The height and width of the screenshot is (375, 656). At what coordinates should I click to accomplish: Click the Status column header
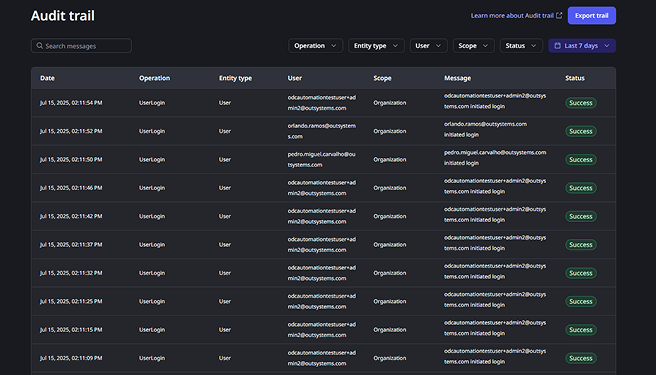click(x=575, y=78)
